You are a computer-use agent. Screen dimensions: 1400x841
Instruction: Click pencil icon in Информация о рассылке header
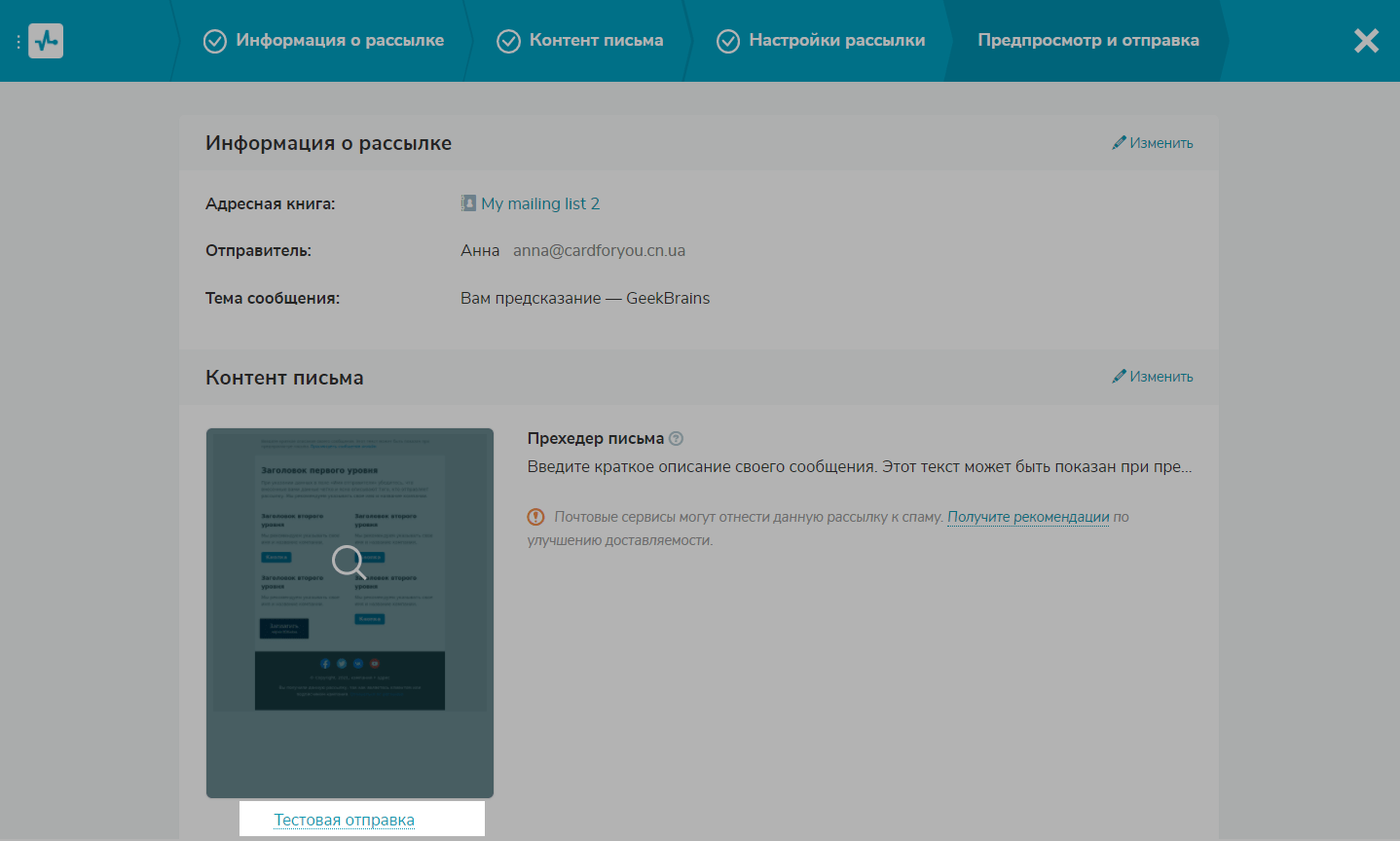[1119, 143]
